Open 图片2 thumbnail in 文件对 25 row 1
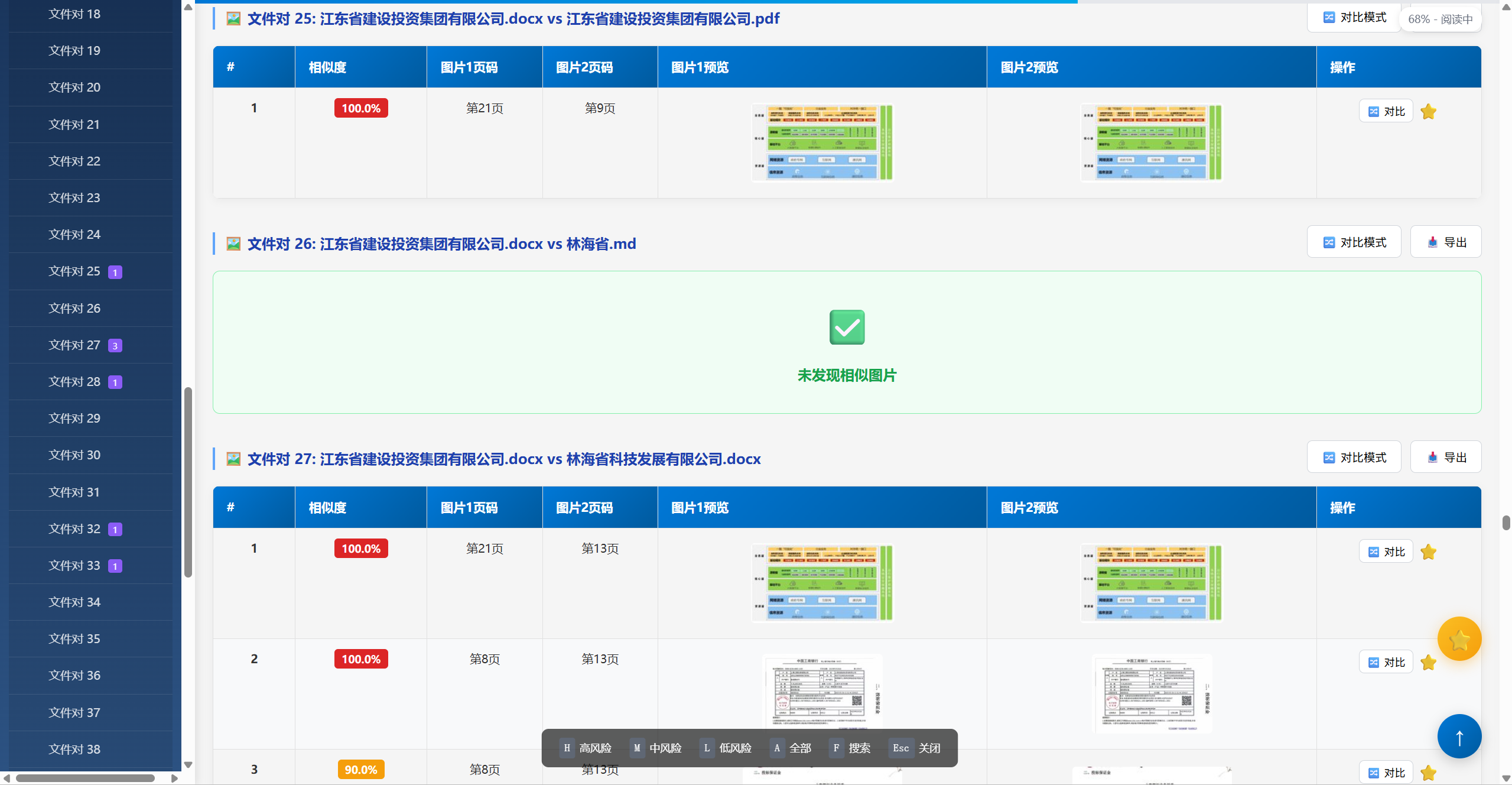This screenshot has height=785, width=1512. [x=1151, y=142]
